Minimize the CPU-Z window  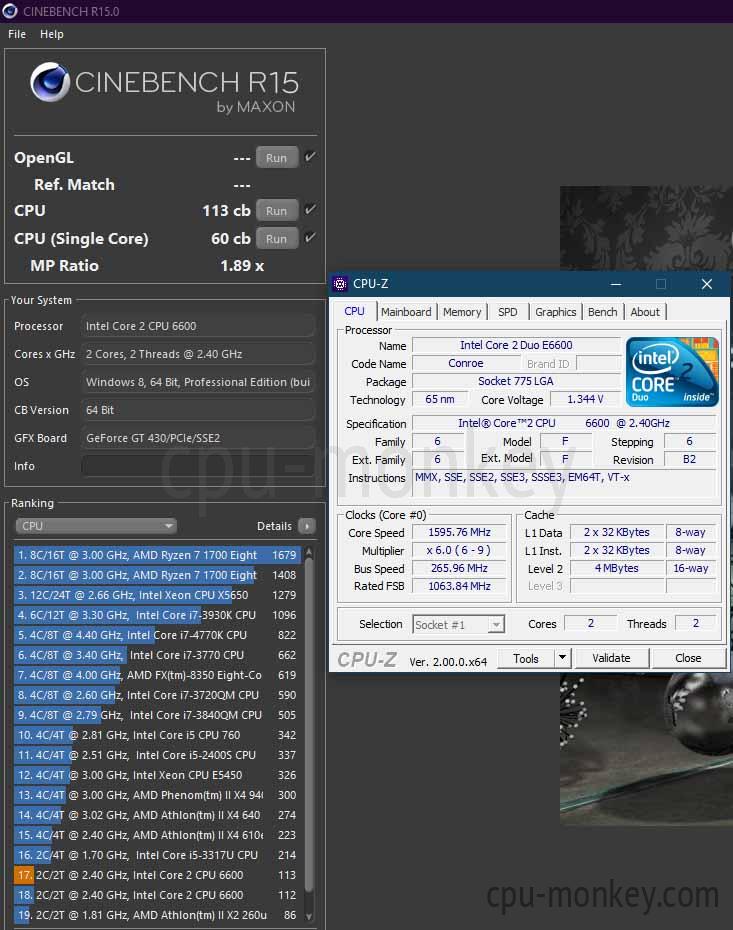(616, 284)
